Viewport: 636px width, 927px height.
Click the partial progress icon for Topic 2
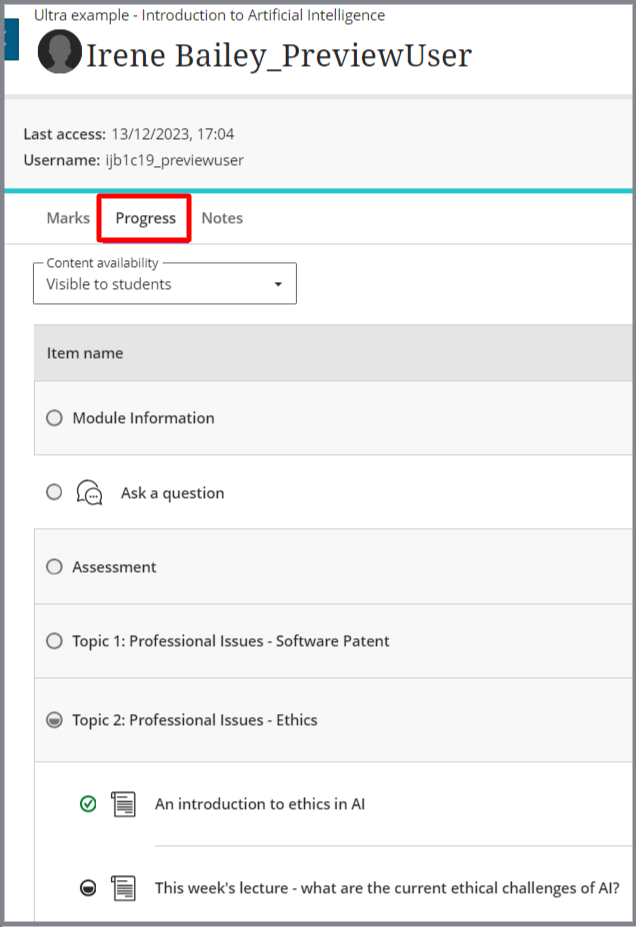click(54, 720)
